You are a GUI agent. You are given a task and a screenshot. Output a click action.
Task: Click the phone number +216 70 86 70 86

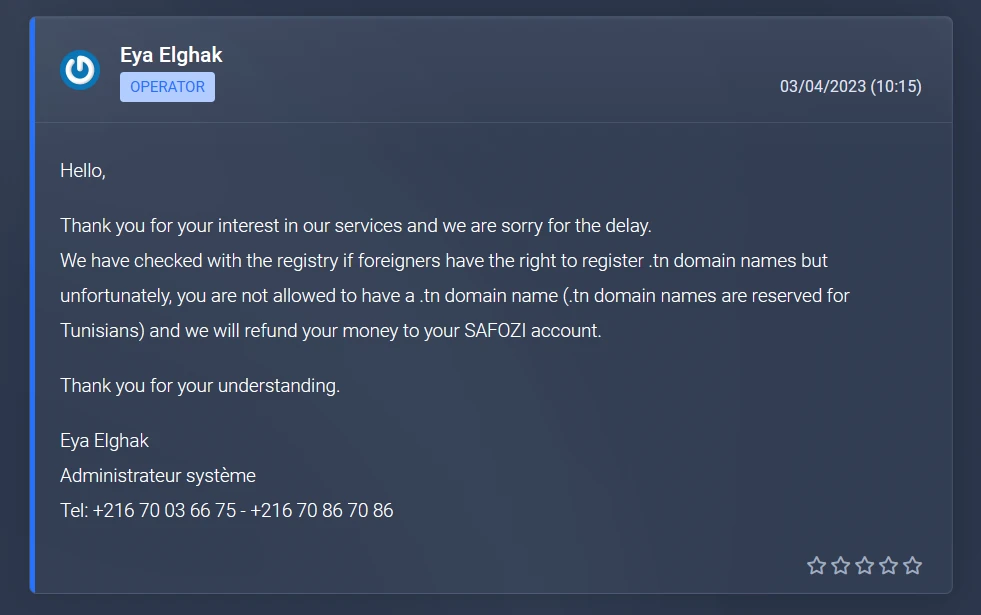pyautogui.click(x=322, y=510)
